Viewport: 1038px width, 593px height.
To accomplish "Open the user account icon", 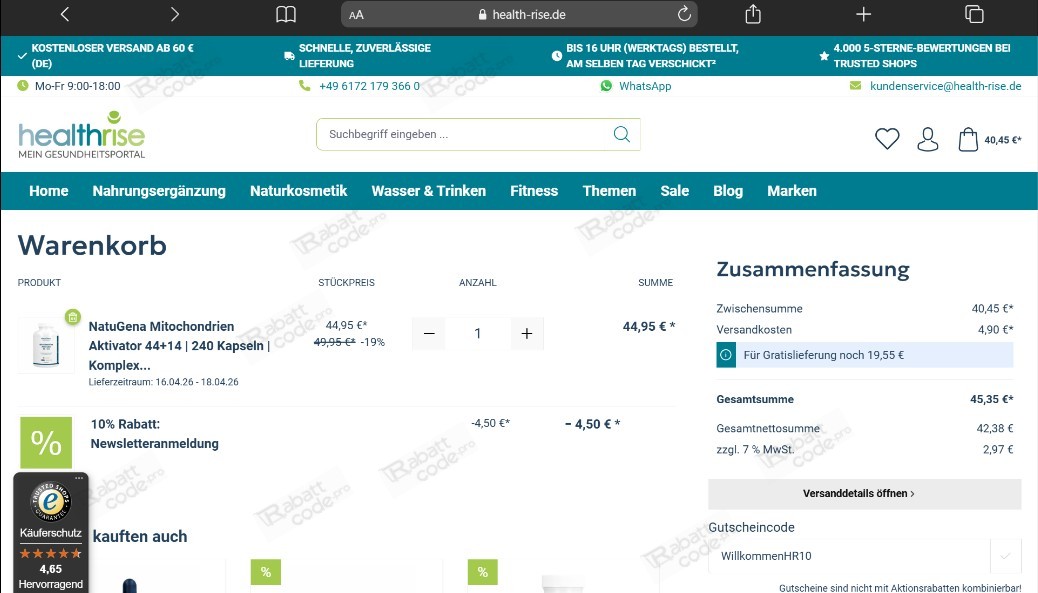I will coord(927,139).
